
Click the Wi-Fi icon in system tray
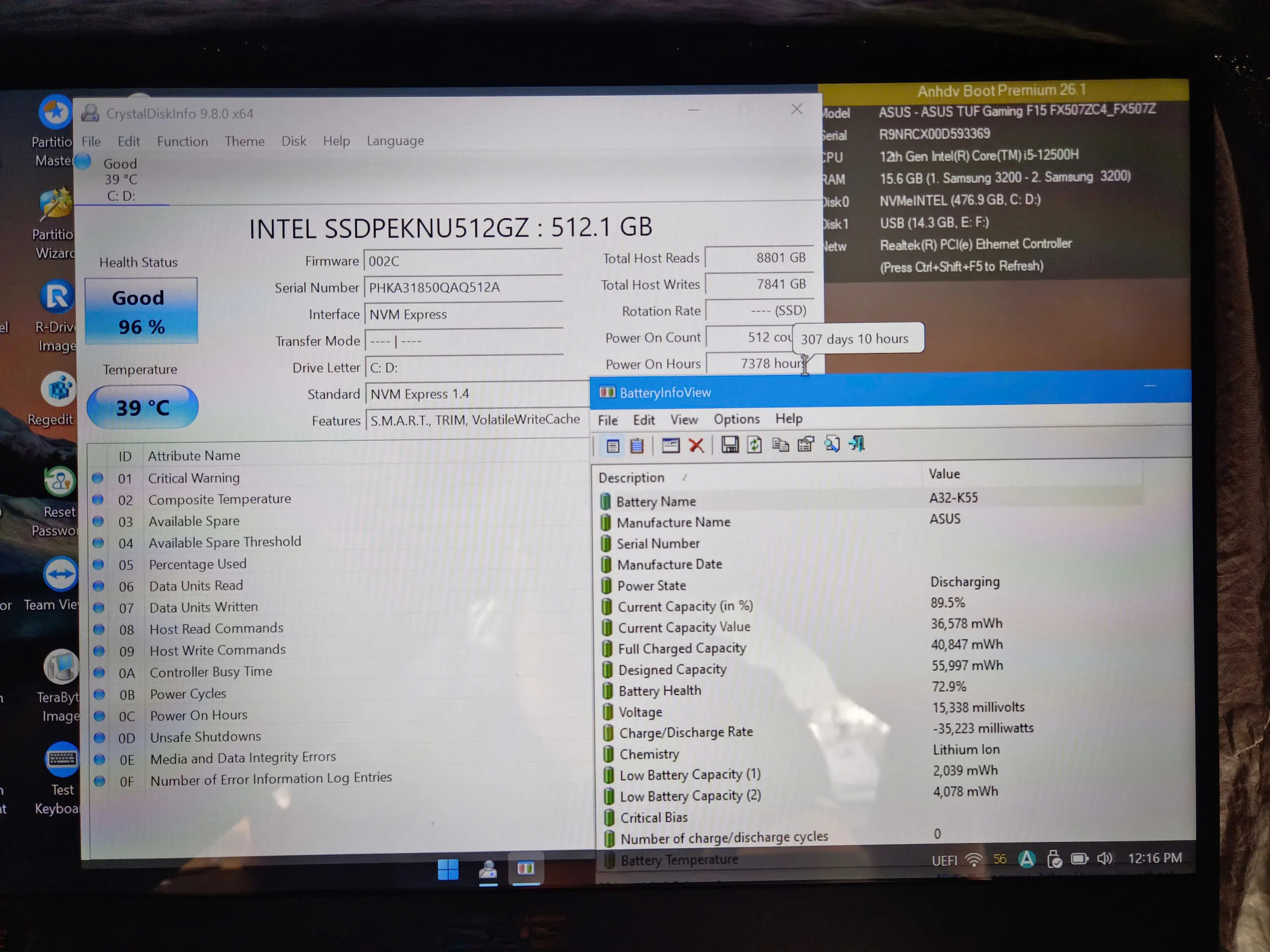(974, 860)
